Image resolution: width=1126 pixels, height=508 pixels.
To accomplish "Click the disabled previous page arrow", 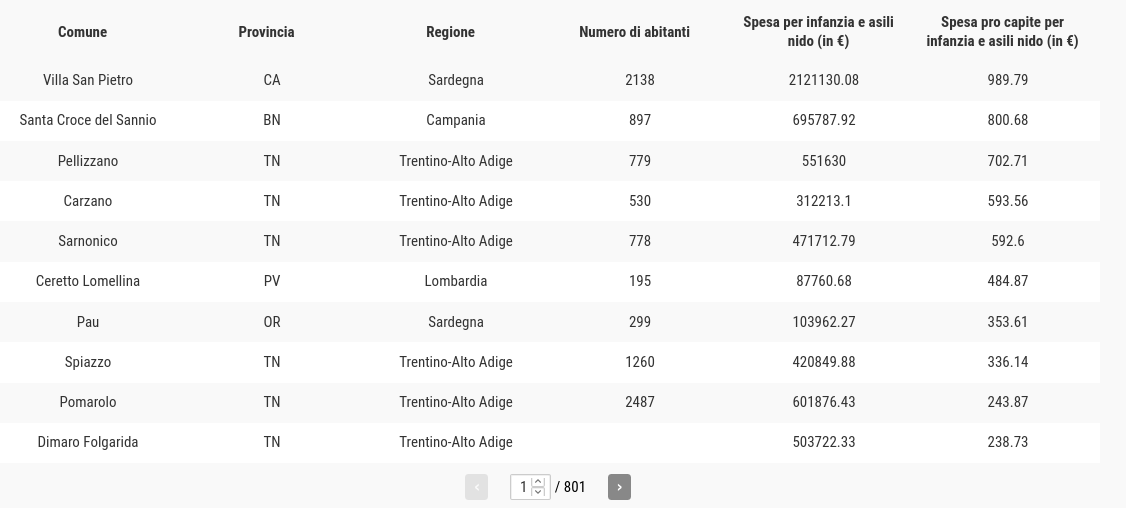I will coord(476,486).
